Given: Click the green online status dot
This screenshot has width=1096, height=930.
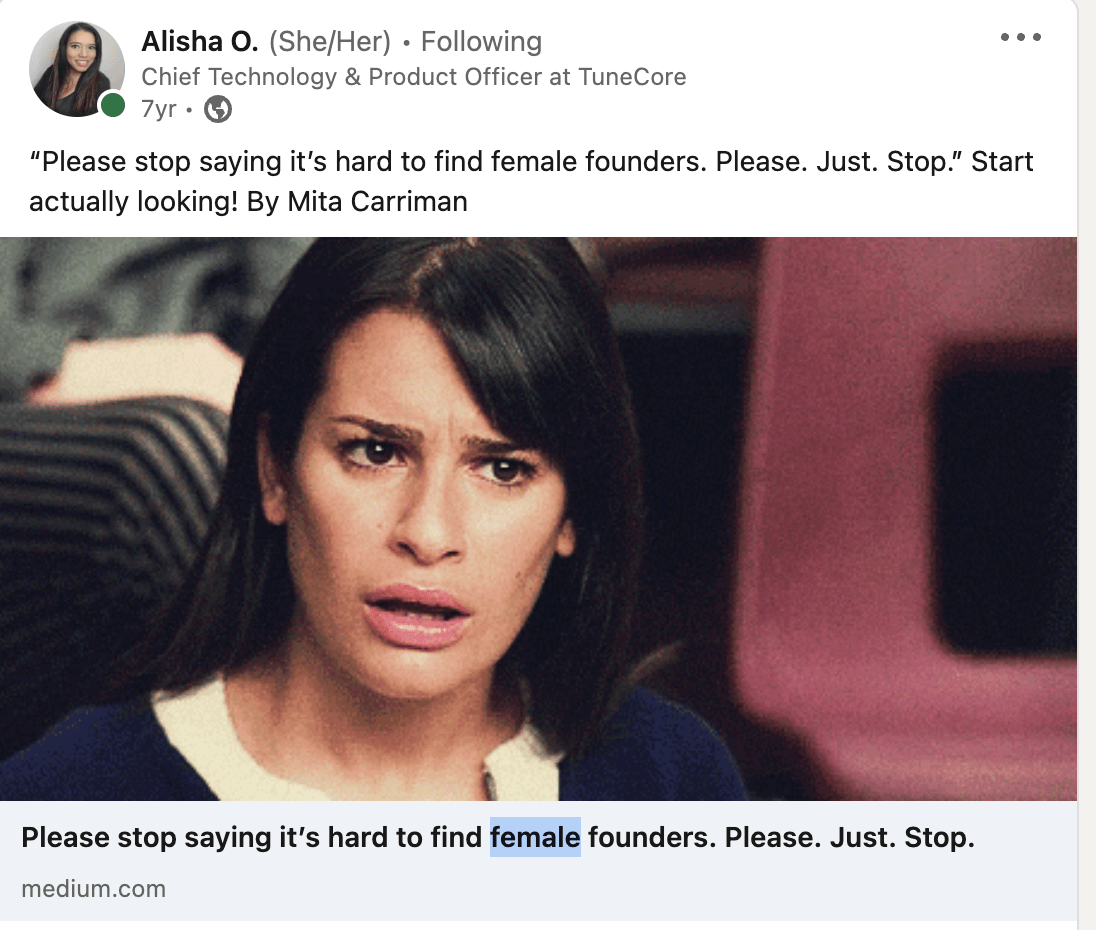Looking at the screenshot, I should (x=113, y=106).
